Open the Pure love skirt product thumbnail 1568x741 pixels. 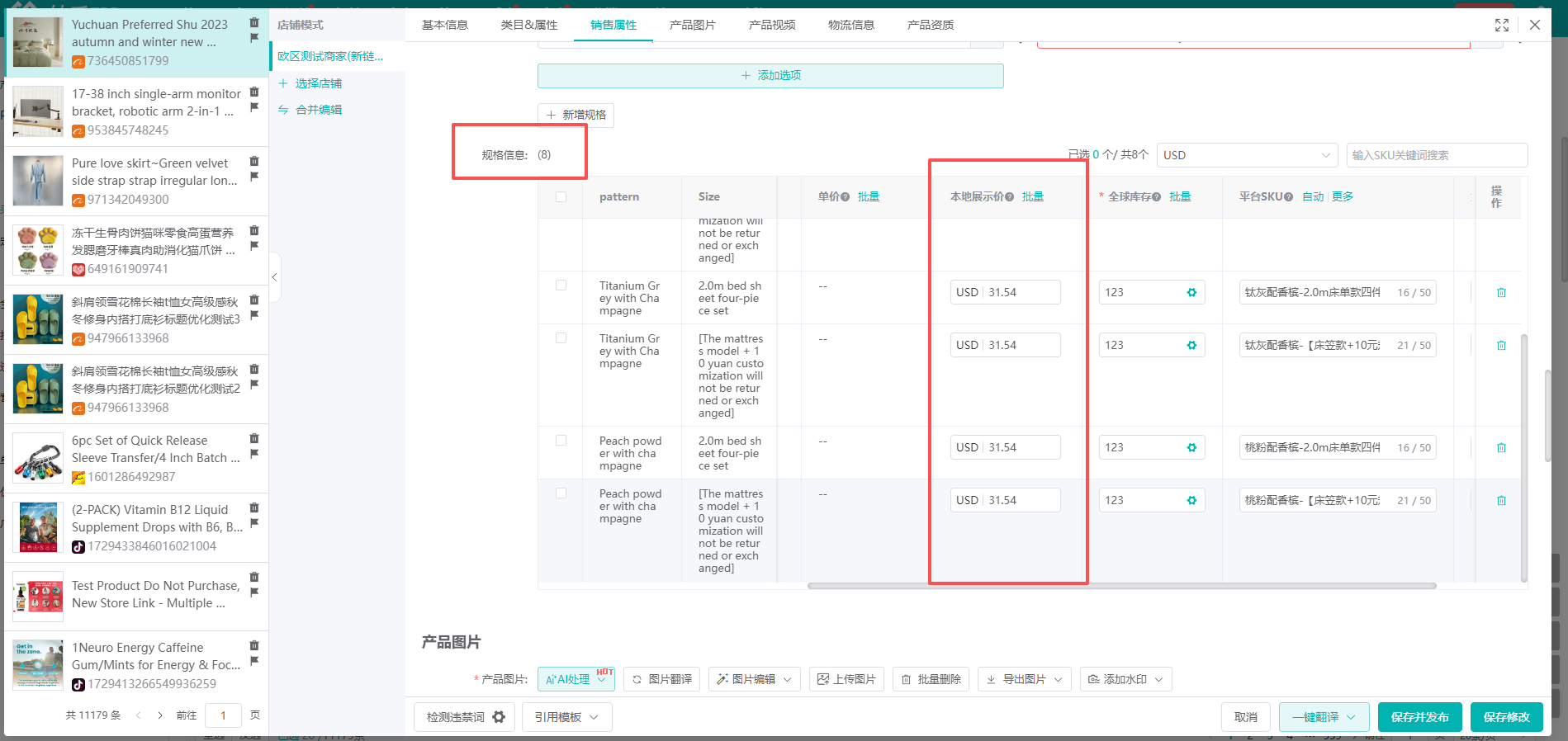[x=38, y=181]
